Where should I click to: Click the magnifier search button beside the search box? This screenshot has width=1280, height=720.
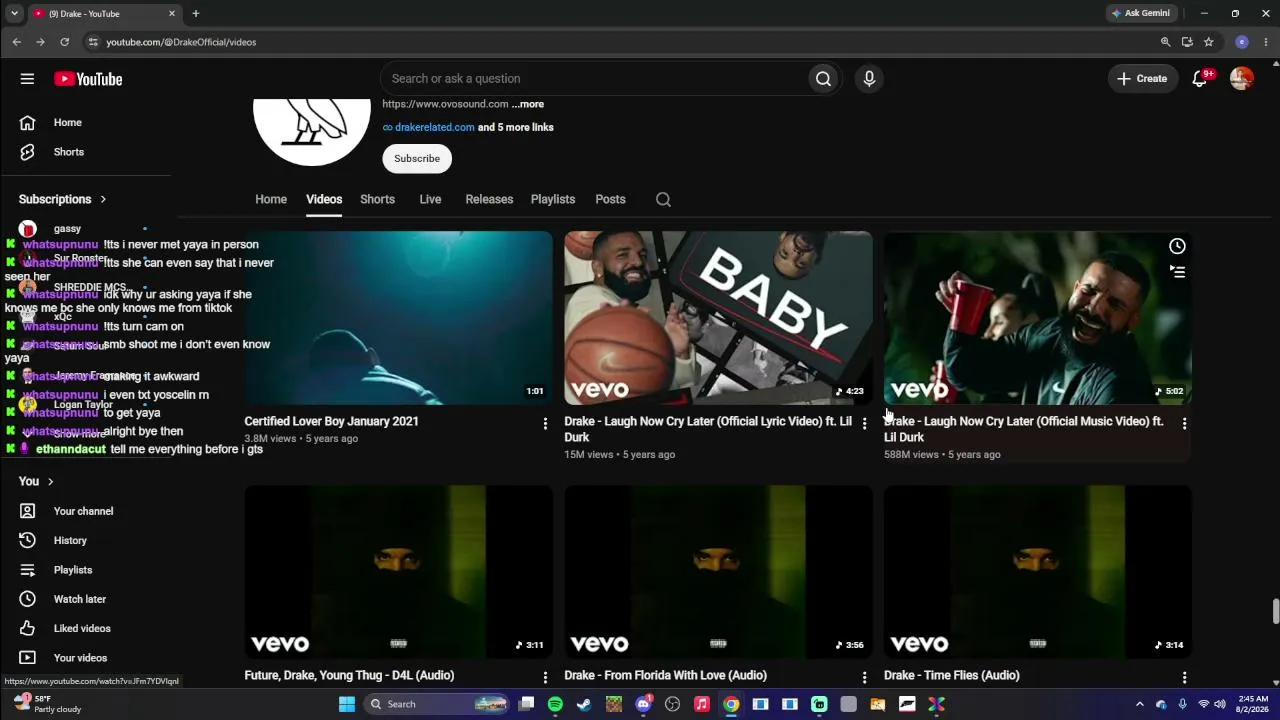tap(823, 79)
